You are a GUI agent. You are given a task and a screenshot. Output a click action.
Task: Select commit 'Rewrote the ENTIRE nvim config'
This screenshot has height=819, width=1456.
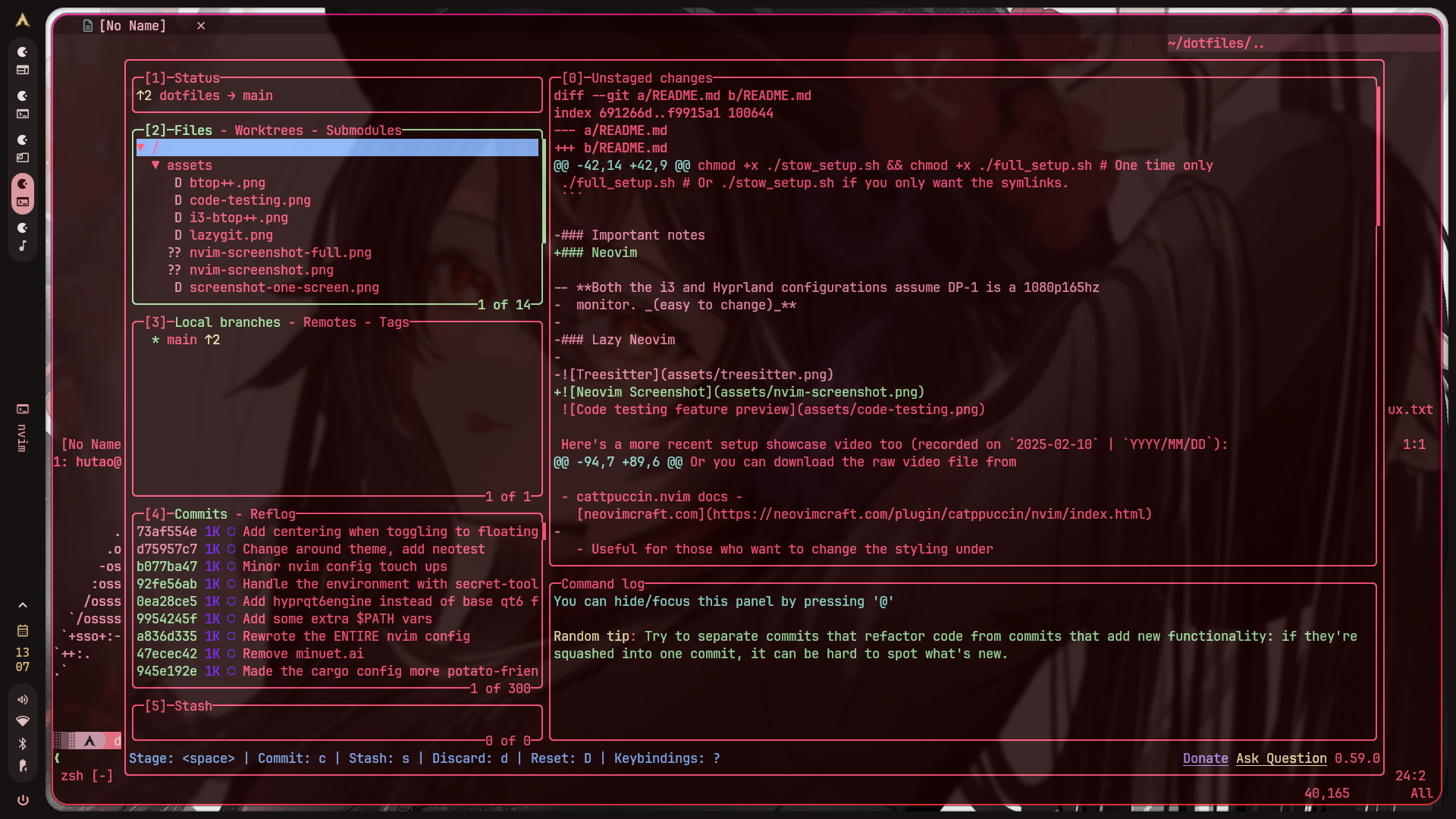pyautogui.click(x=337, y=636)
